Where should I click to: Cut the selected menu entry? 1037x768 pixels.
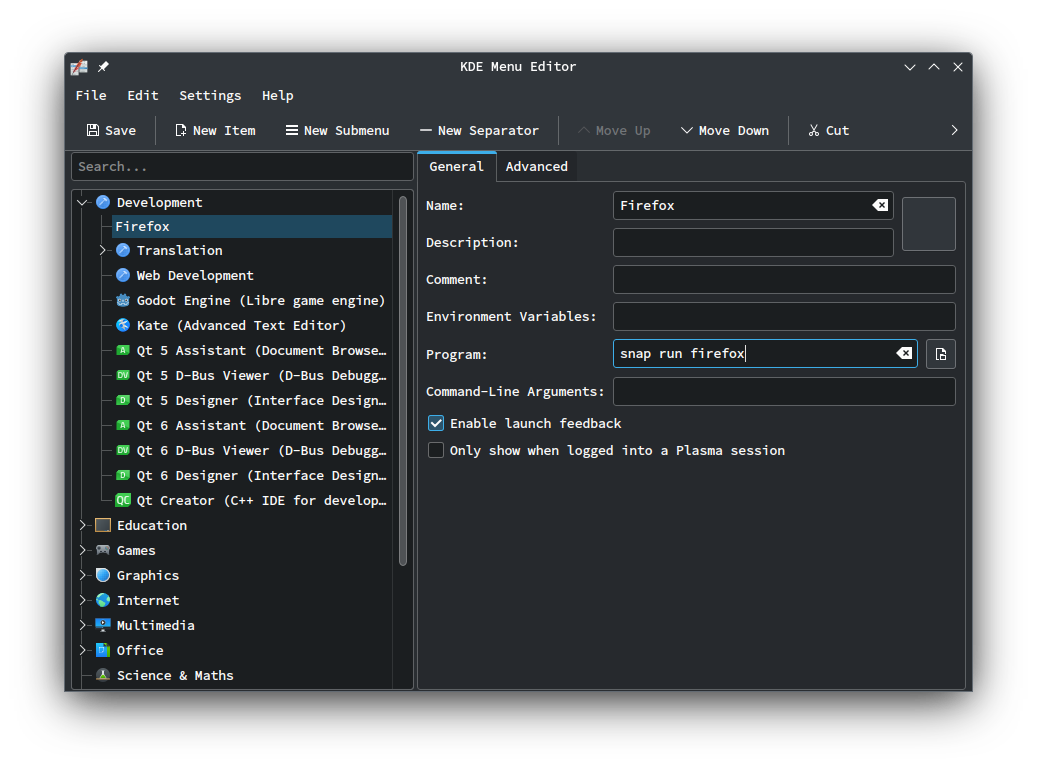[x=829, y=130]
